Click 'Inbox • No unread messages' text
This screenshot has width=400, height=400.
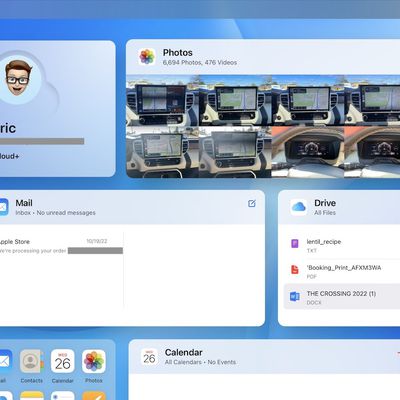click(55, 213)
